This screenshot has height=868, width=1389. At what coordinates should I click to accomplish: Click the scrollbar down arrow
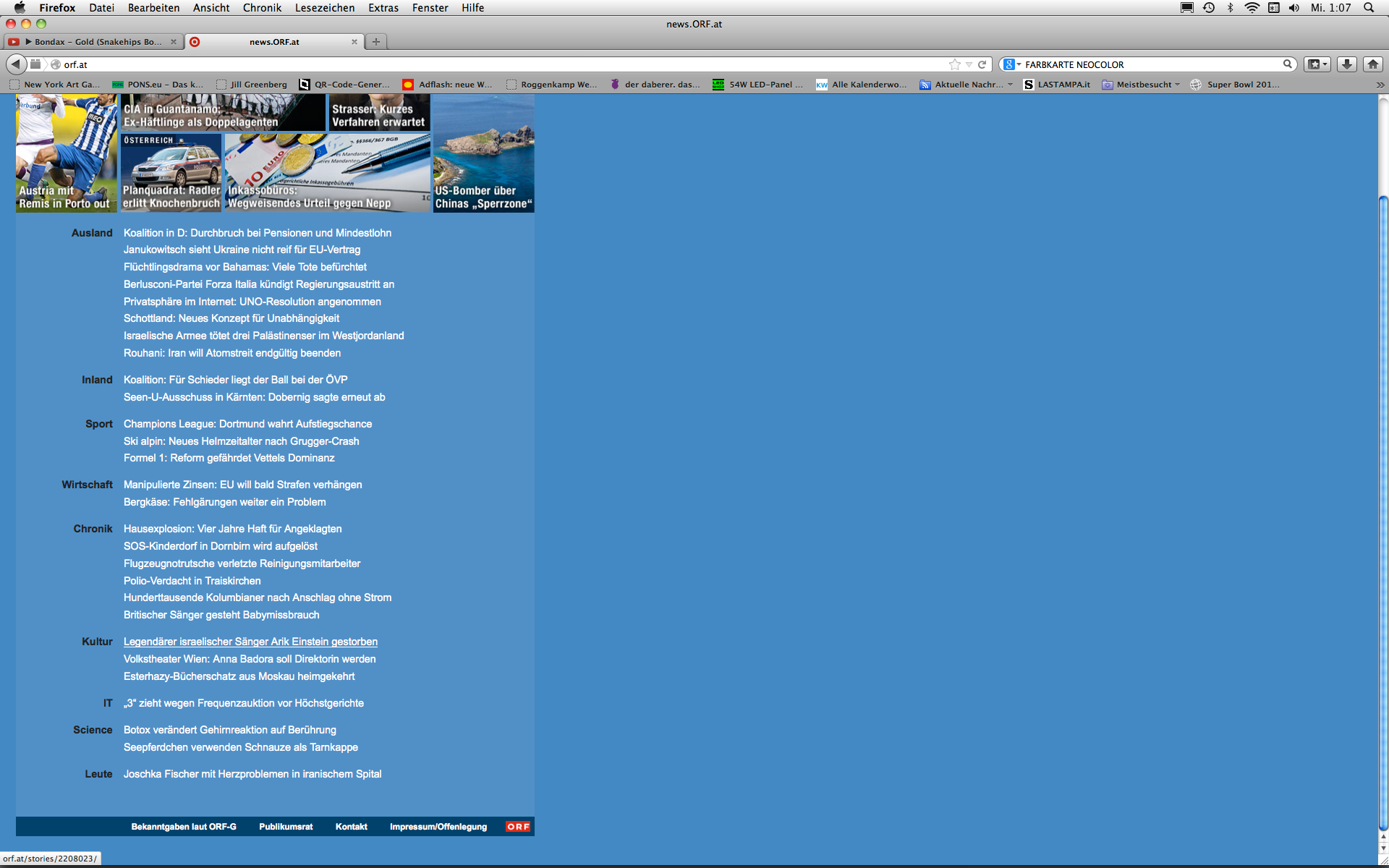pyautogui.click(x=1383, y=848)
